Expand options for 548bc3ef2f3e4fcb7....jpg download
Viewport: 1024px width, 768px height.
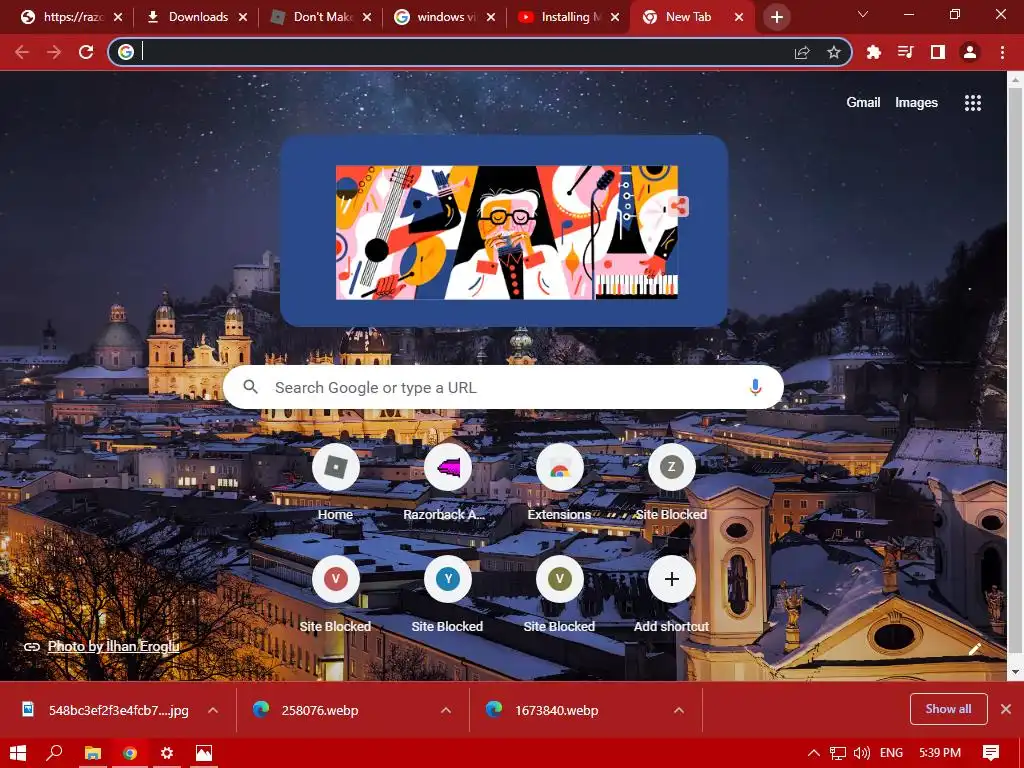click(x=213, y=710)
